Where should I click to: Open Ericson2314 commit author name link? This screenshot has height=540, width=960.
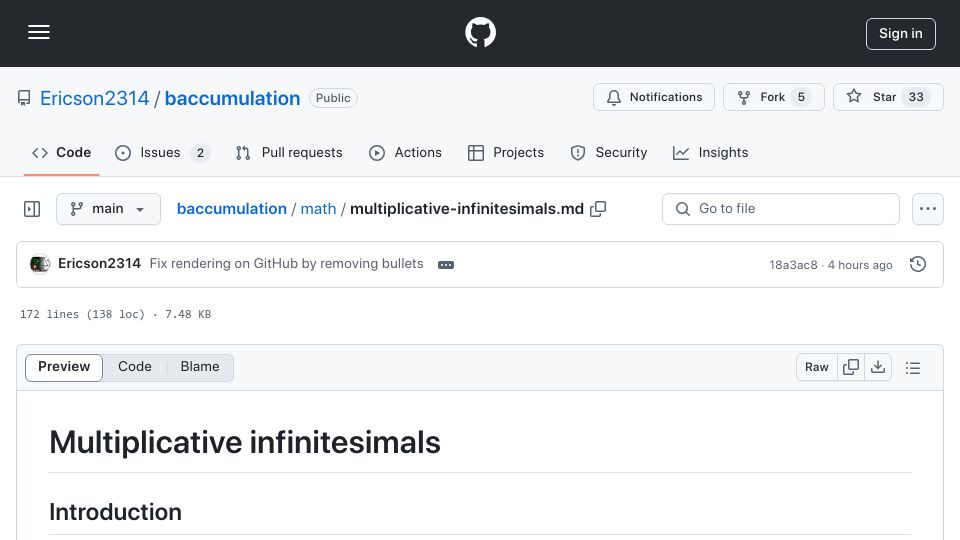[99, 263]
